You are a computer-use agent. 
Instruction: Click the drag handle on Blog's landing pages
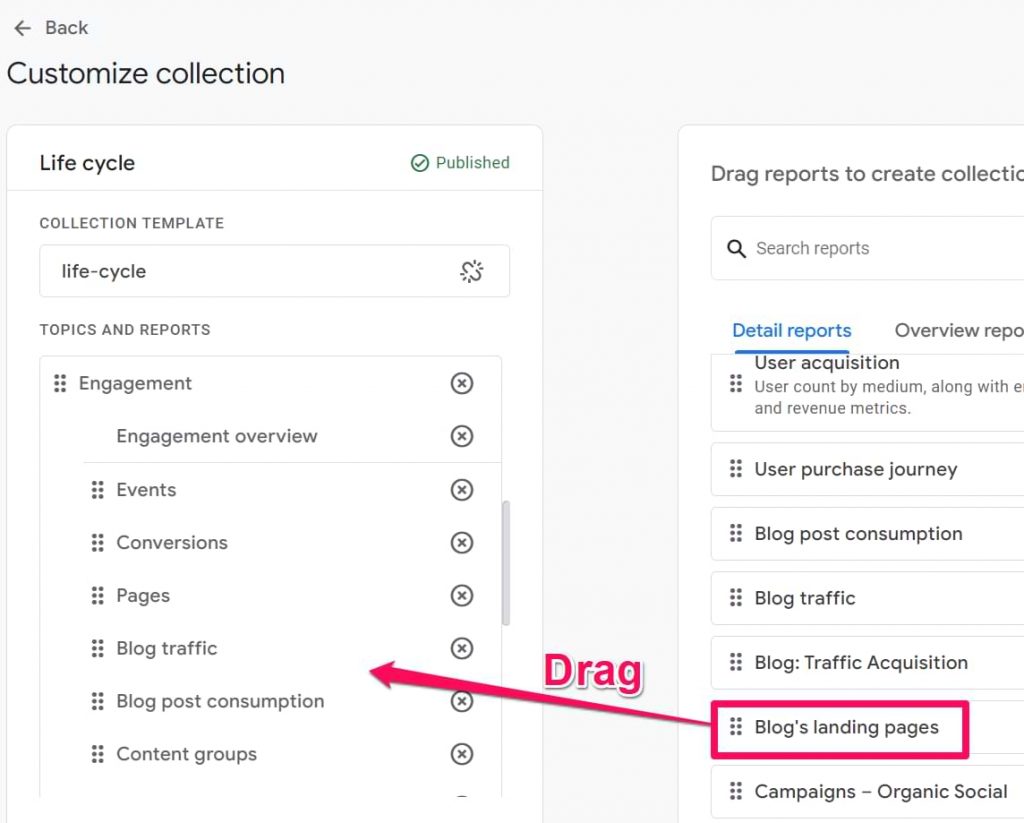(x=734, y=729)
